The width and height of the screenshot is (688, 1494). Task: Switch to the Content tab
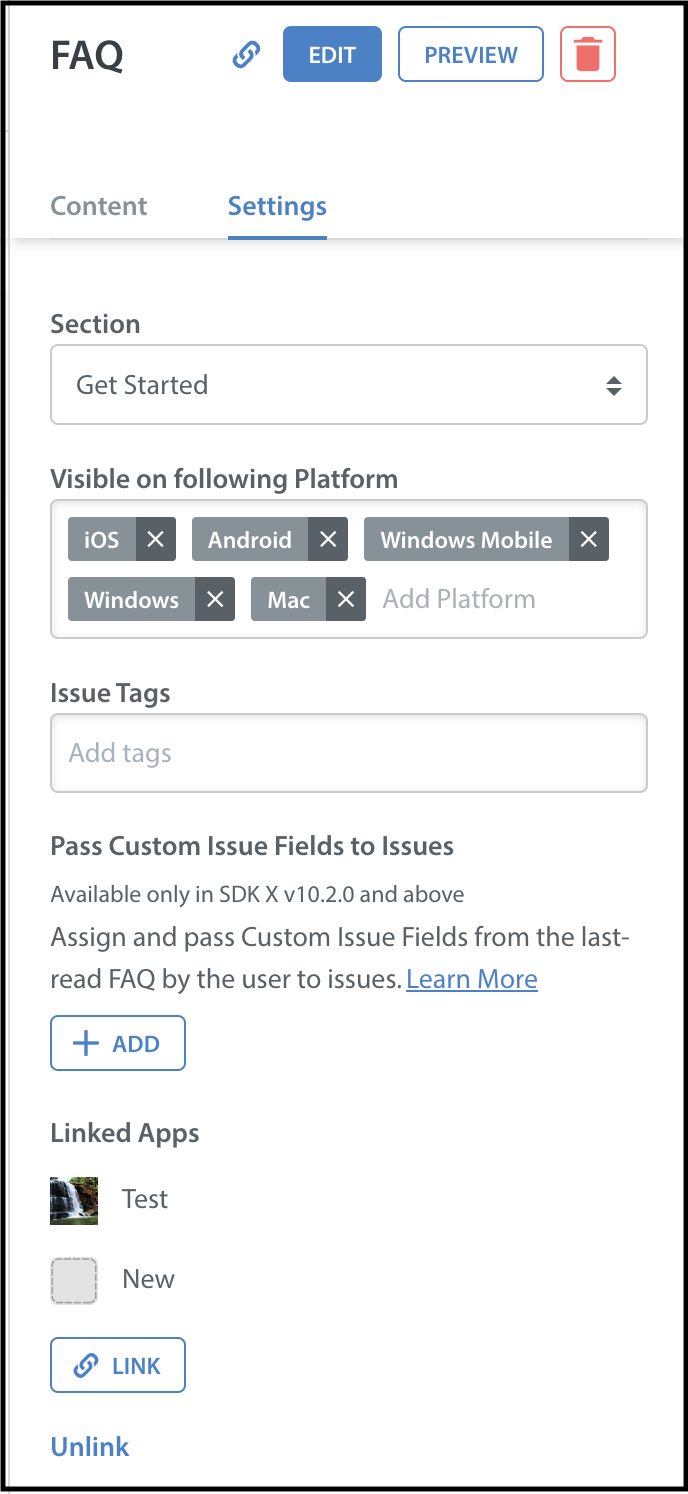(99, 206)
